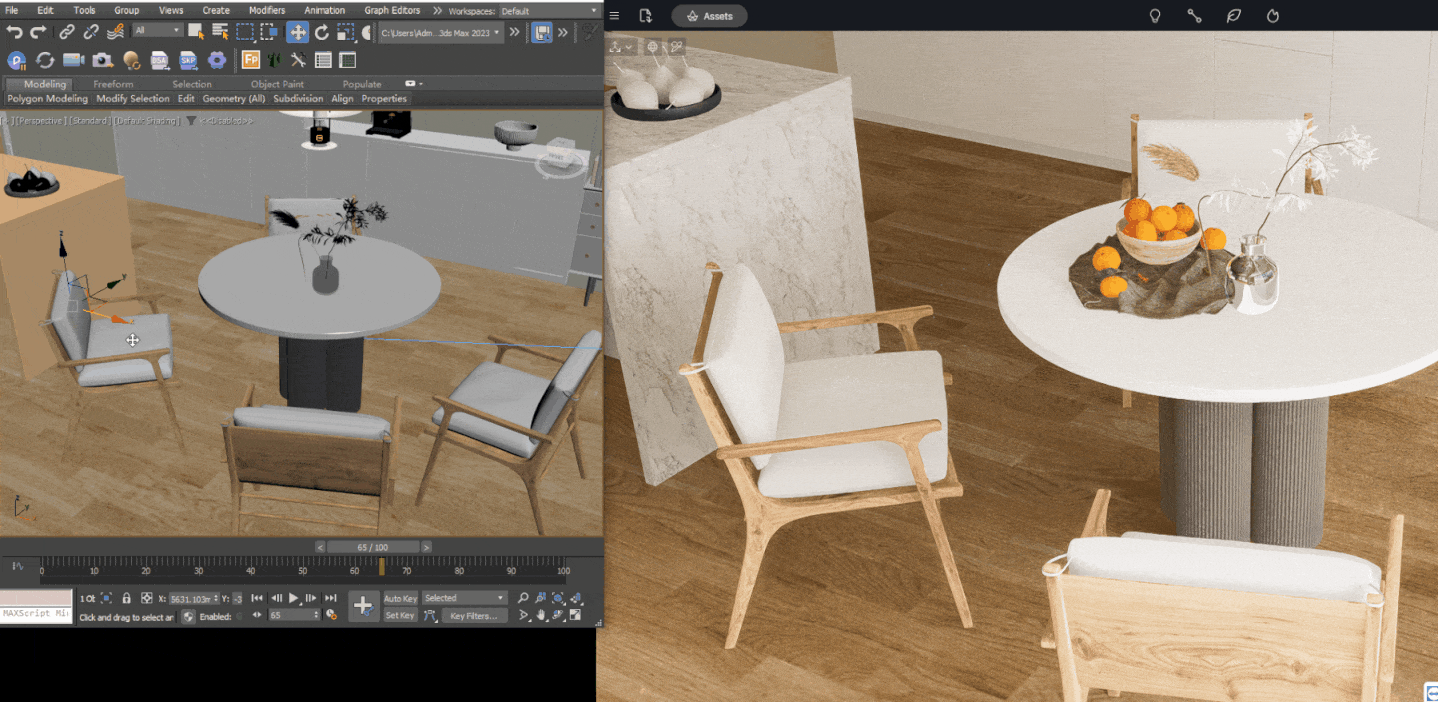Activate the Select and Scale tool
The width and height of the screenshot is (1438, 702).
[x=346, y=32]
